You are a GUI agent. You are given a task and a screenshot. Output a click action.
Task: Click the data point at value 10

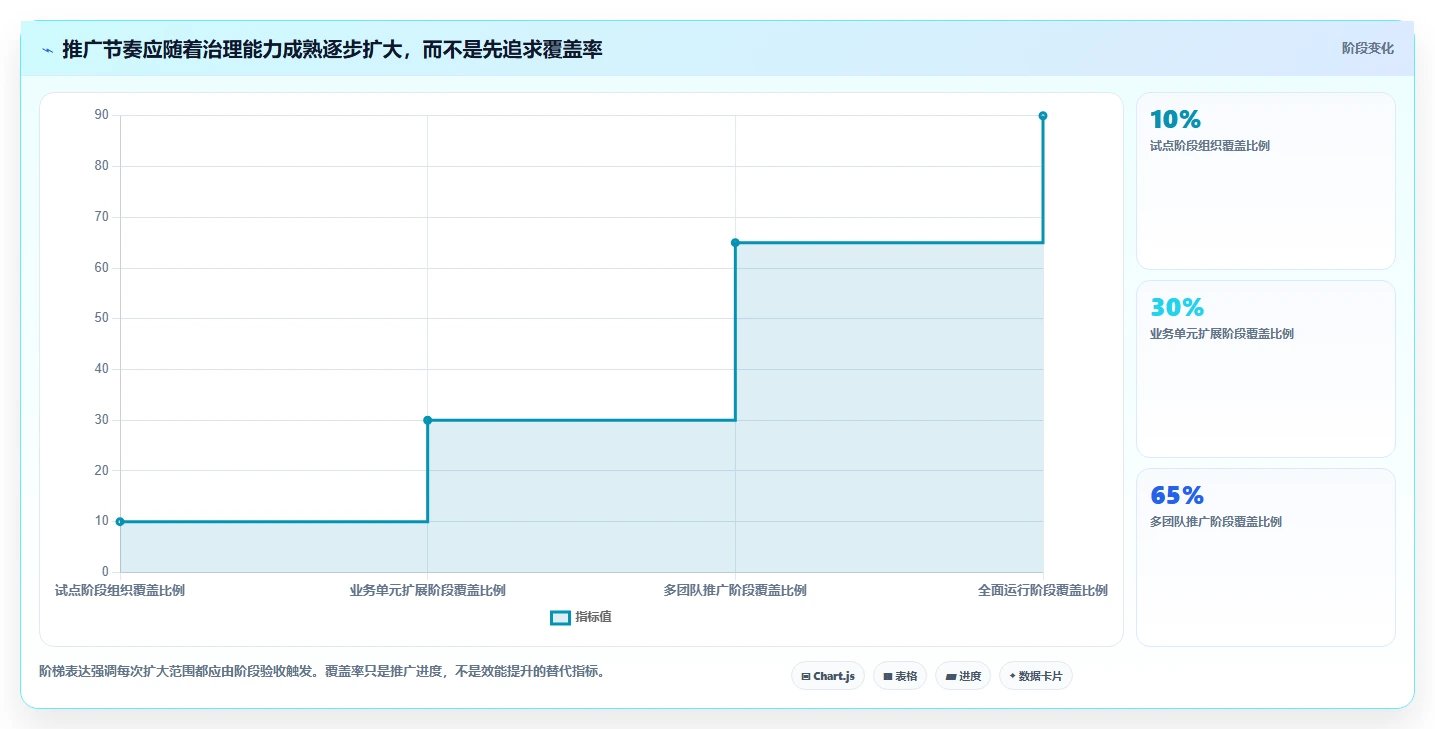pos(120,521)
